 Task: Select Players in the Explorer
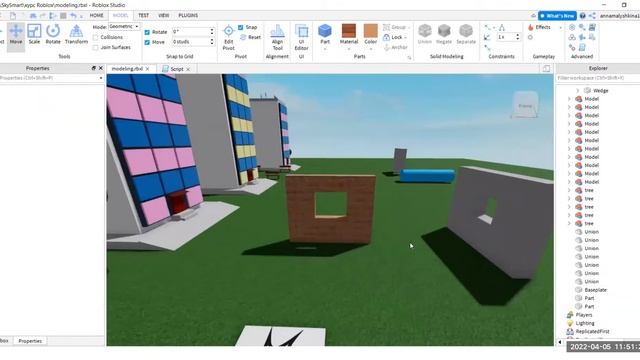tap(584, 315)
